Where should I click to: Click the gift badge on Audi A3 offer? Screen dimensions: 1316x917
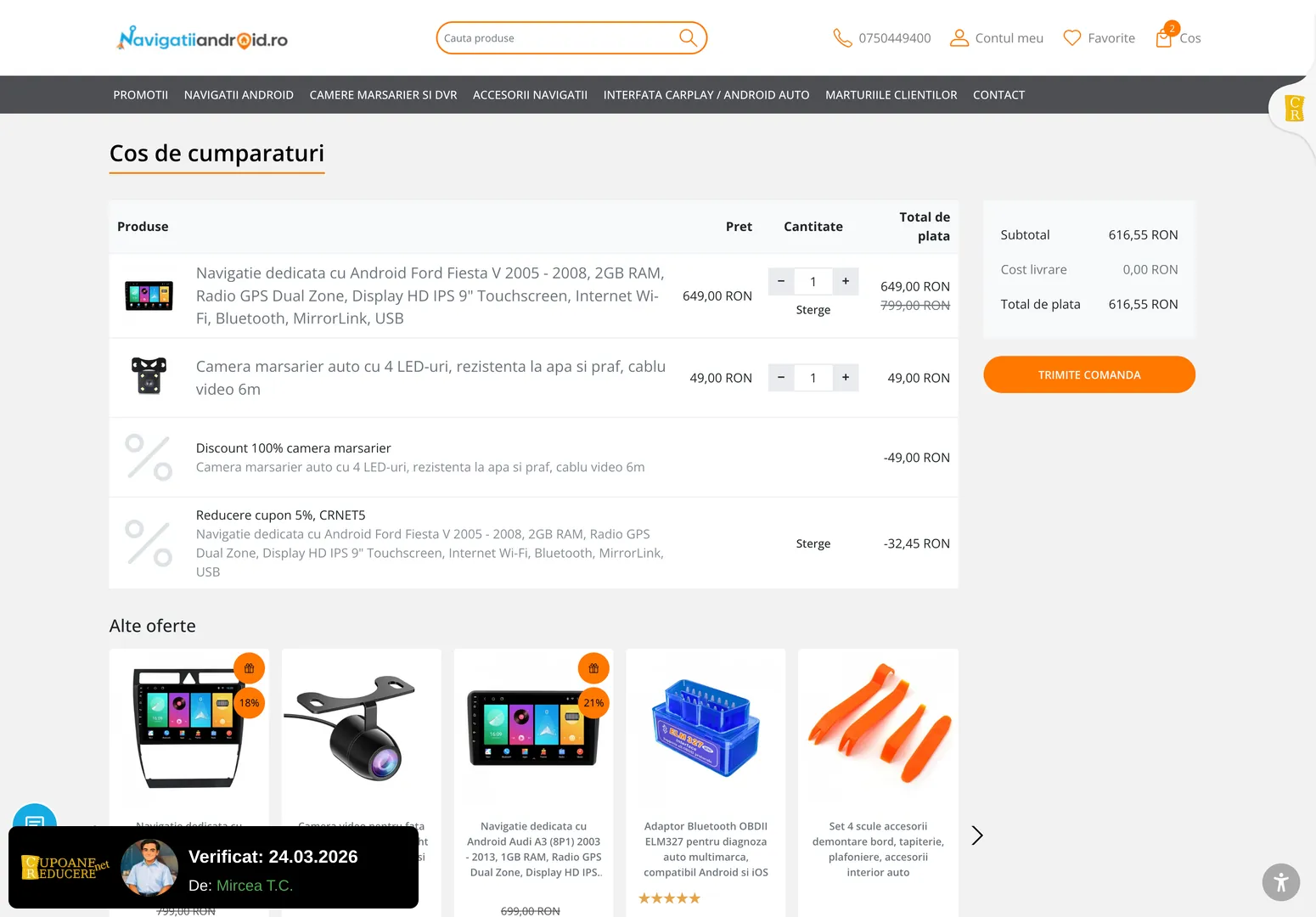593,668
